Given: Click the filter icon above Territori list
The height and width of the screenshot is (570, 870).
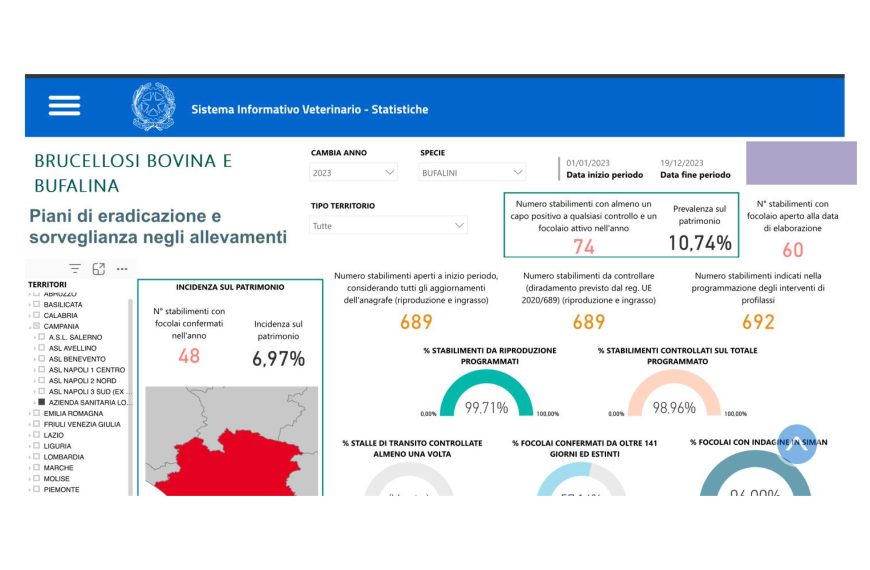Looking at the screenshot, I should (75, 269).
